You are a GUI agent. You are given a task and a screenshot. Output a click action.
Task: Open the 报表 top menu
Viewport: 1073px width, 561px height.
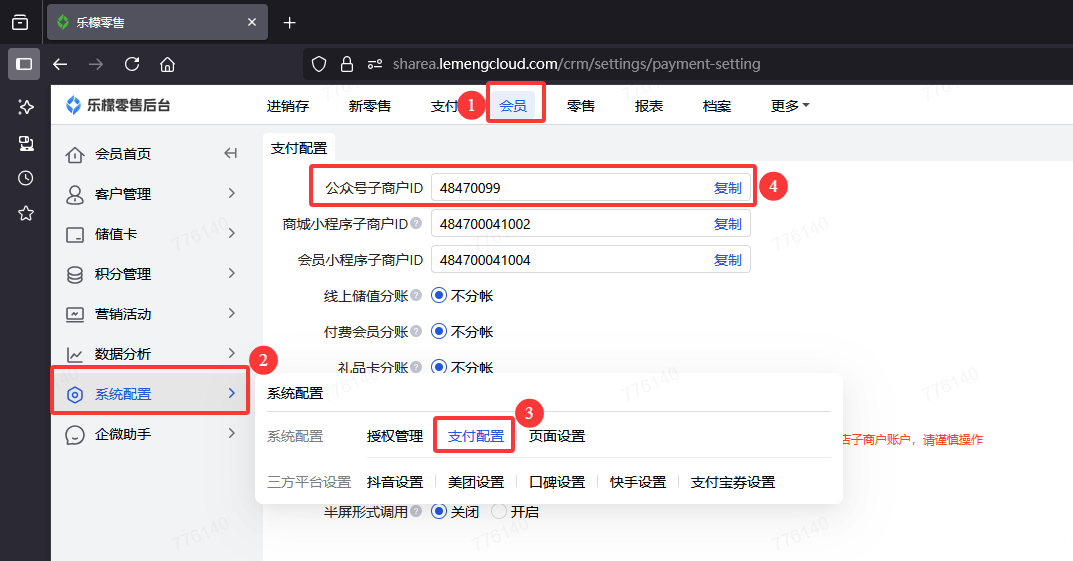pyautogui.click(x=649, y=106)
